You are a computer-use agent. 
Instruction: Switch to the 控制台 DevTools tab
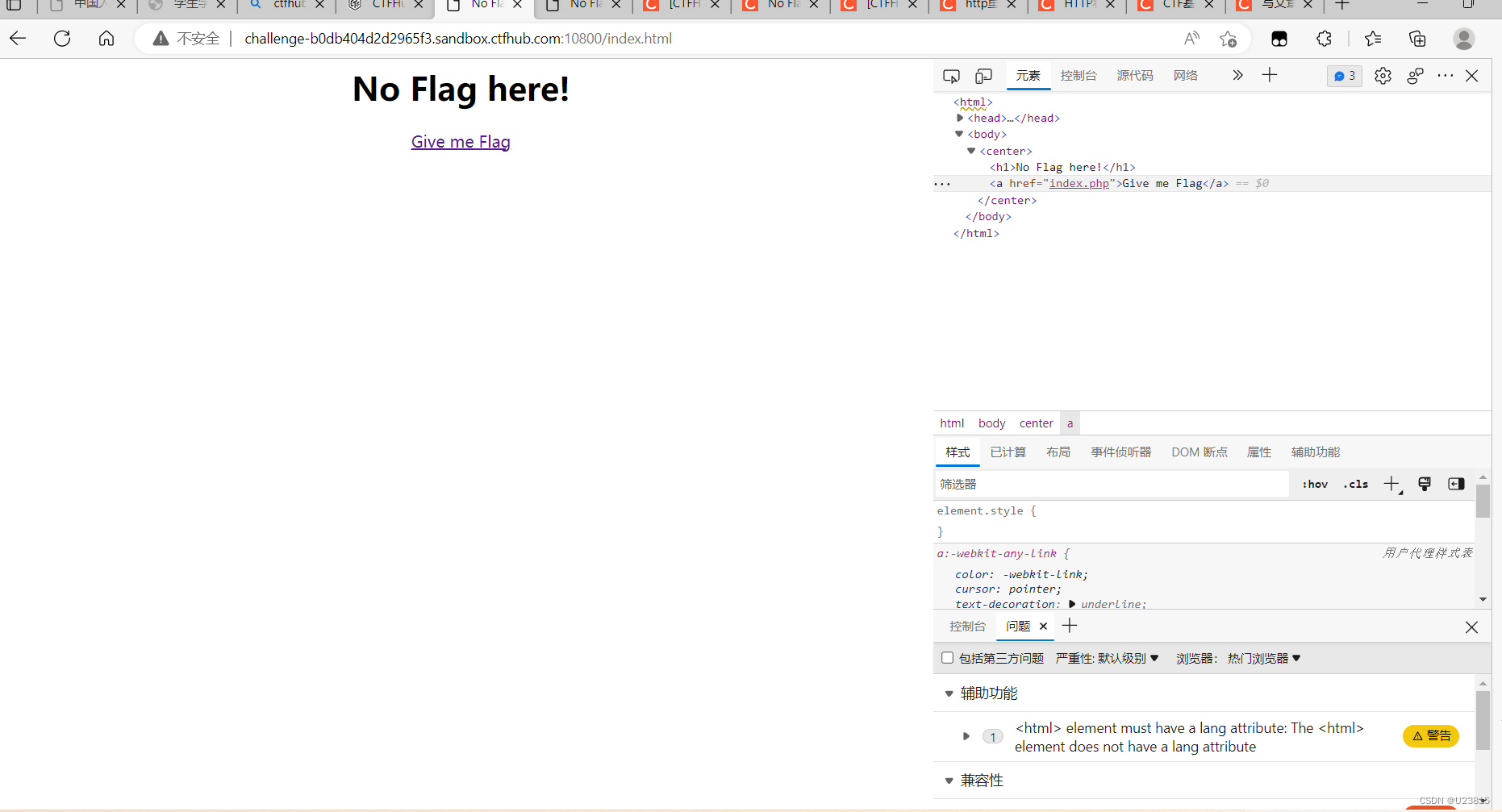point(1079,76)
